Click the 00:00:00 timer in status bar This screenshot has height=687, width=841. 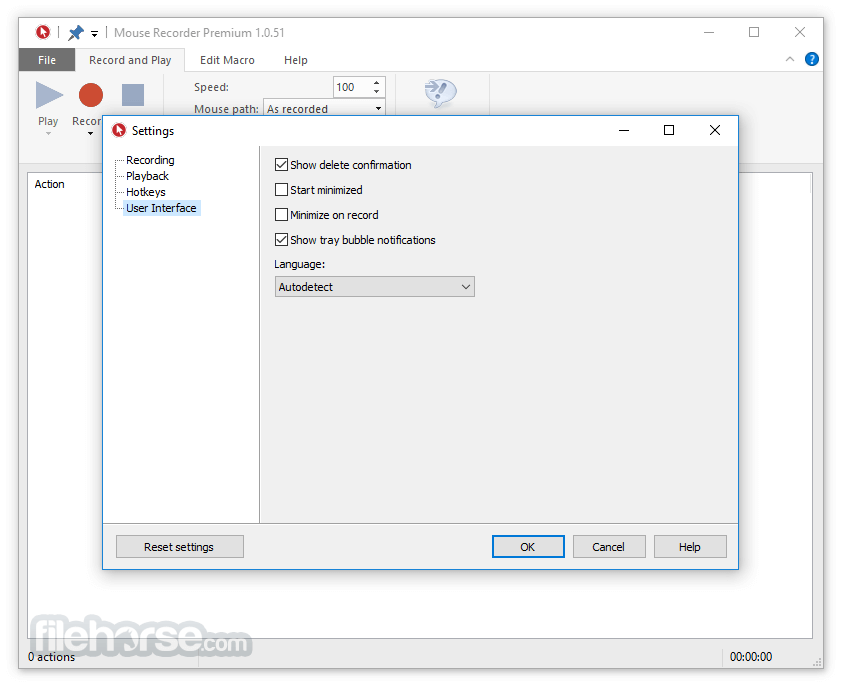pyautogui.click(x=750, y=657)
